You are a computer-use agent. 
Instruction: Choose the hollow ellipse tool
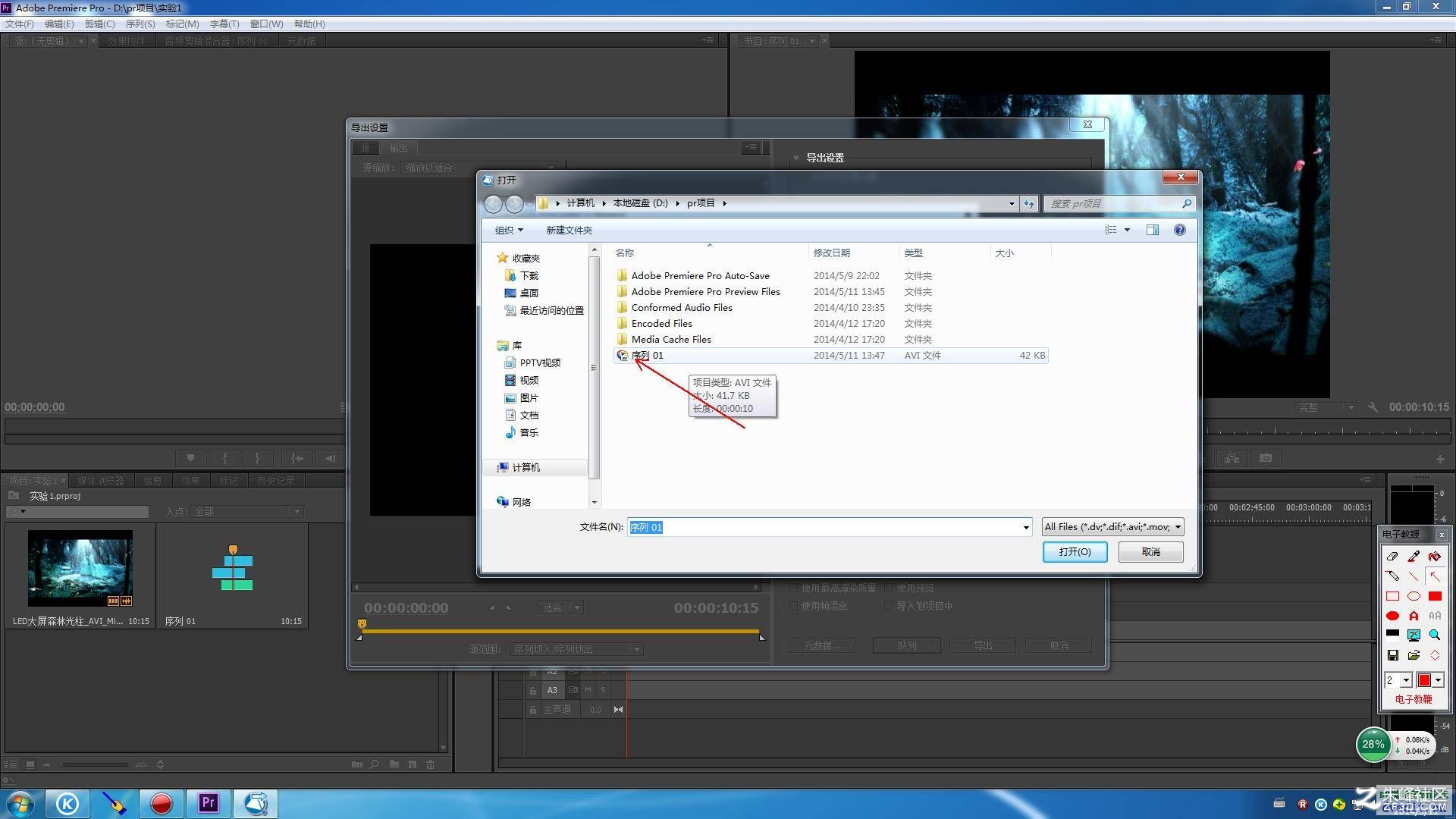1414,596
